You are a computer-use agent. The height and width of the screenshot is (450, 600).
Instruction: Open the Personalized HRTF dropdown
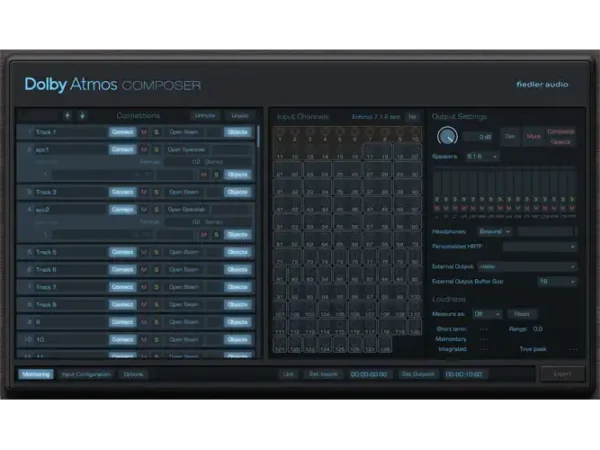coord(539,247)
